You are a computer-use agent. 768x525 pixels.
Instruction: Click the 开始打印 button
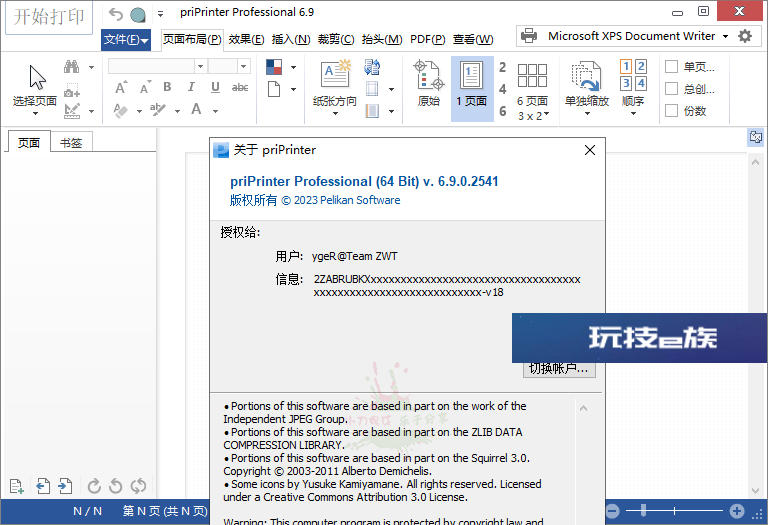coord(48,17)
